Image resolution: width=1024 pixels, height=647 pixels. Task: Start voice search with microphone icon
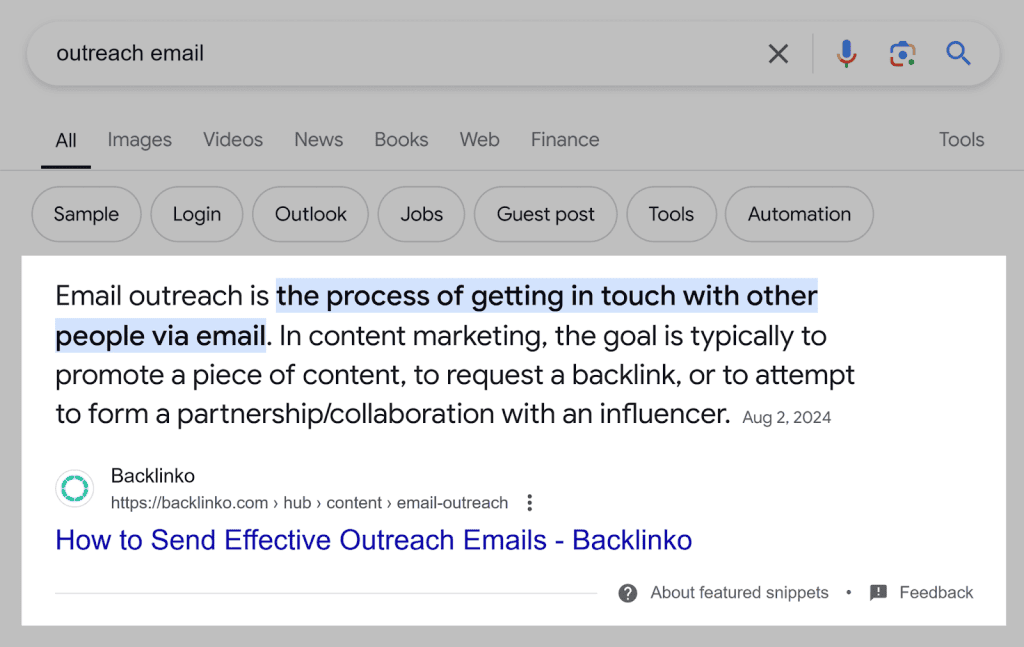coord(846,54)
